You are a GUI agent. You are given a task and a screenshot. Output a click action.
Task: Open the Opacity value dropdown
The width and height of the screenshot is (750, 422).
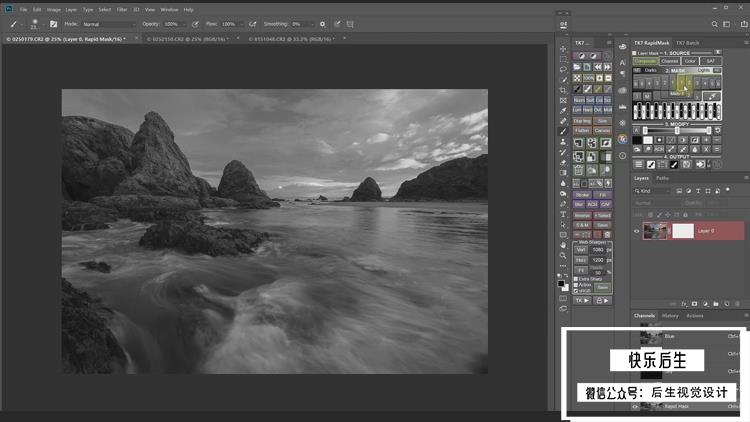(184, 24)
